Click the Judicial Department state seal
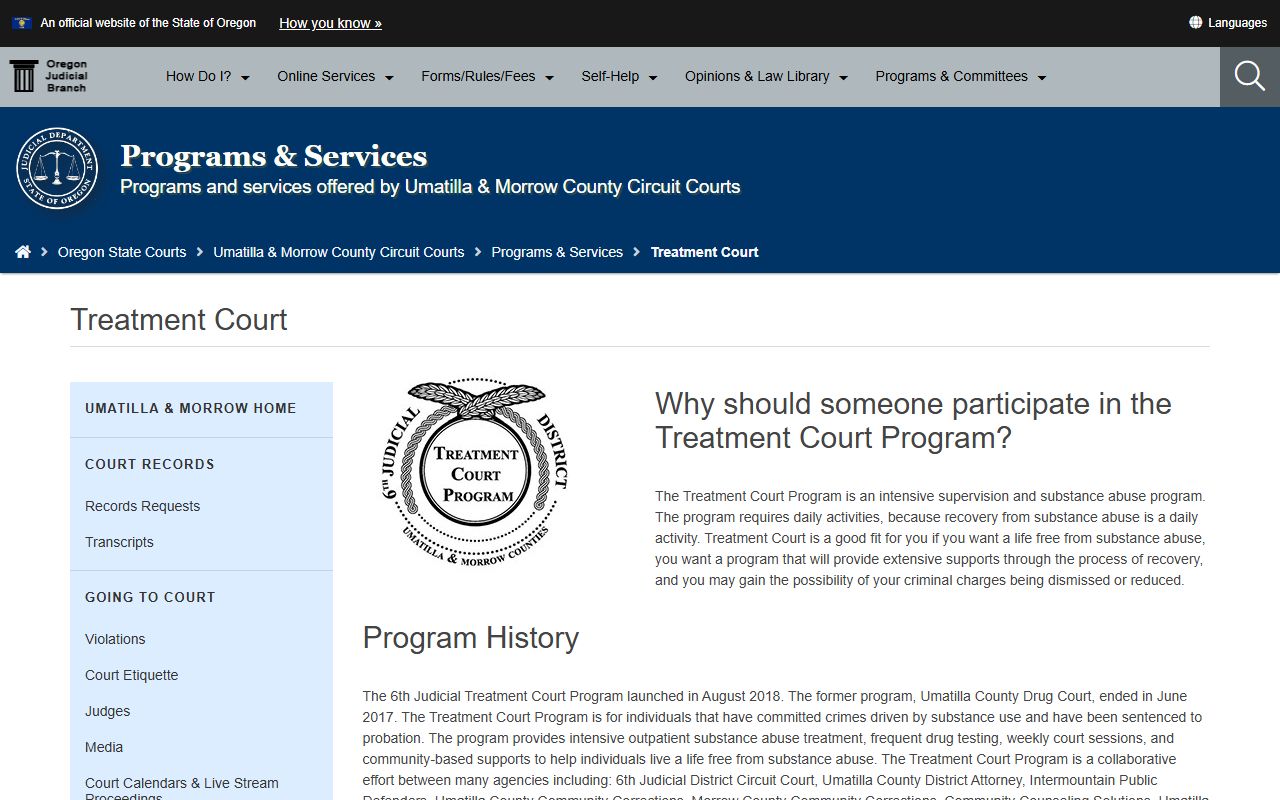The height and width of the screenshot is (800, 1280). [x=57, y=168]
